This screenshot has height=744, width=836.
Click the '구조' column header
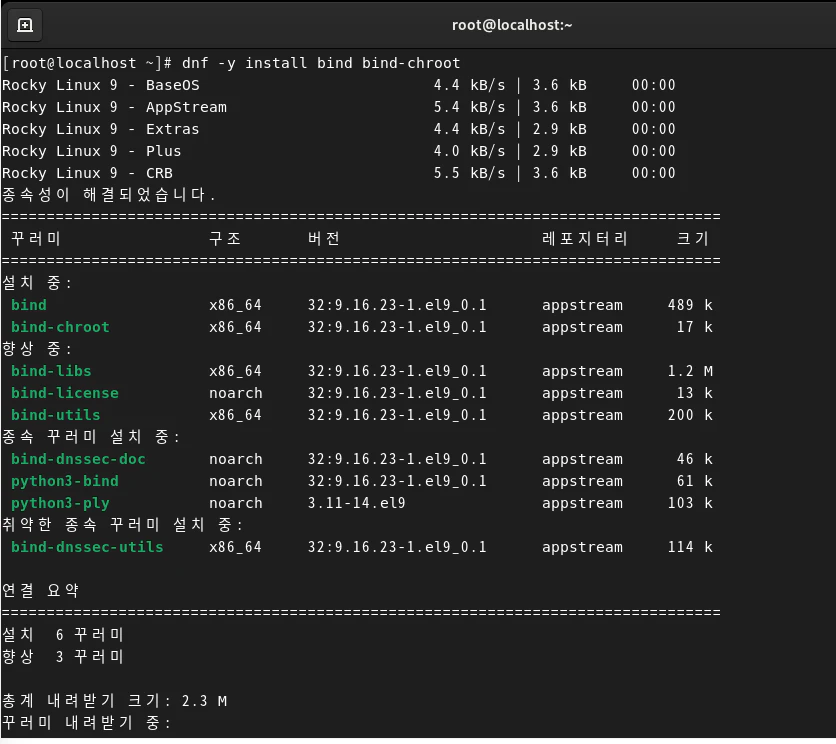click(225, 238)
